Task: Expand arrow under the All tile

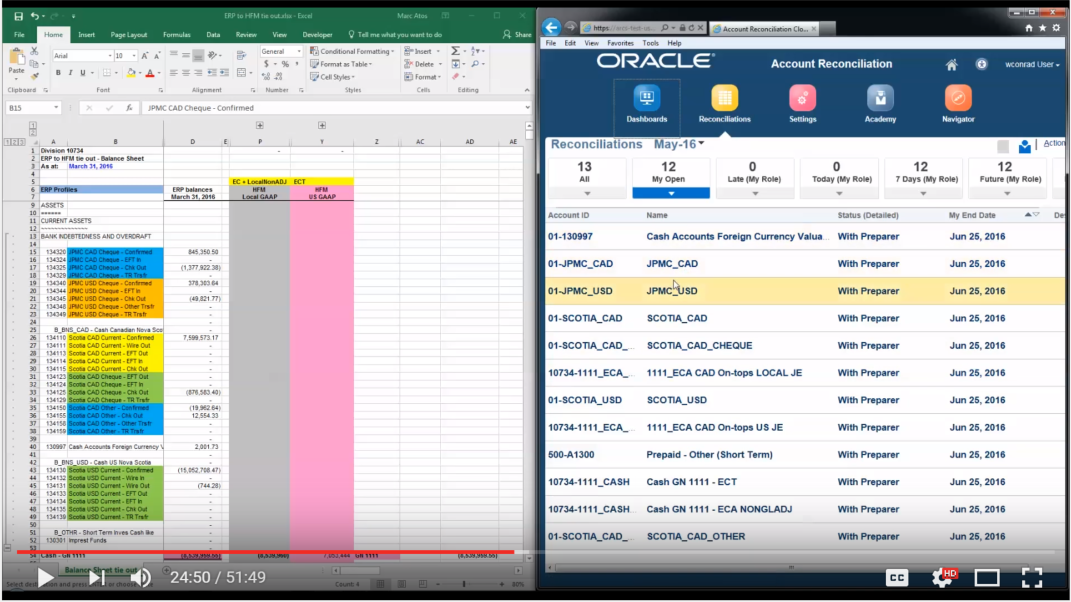Action: (x=587, y=193)
